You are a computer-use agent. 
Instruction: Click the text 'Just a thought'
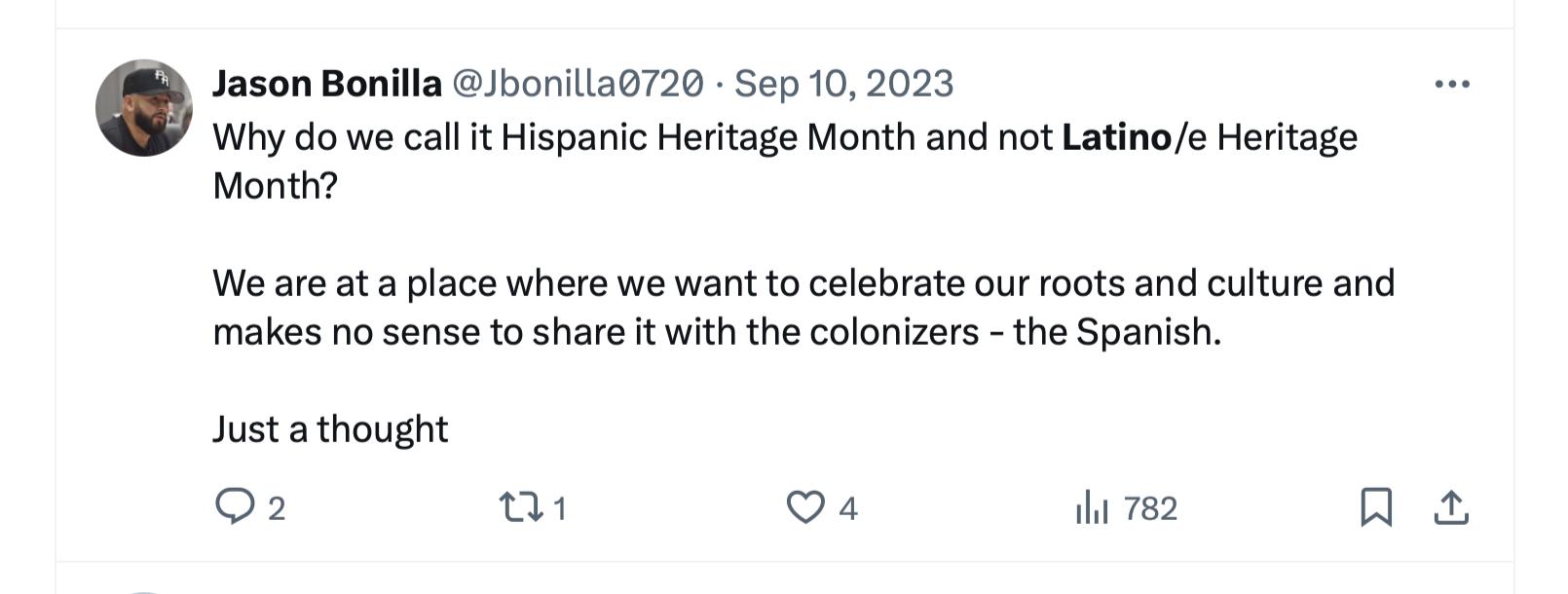coord(330,429)
